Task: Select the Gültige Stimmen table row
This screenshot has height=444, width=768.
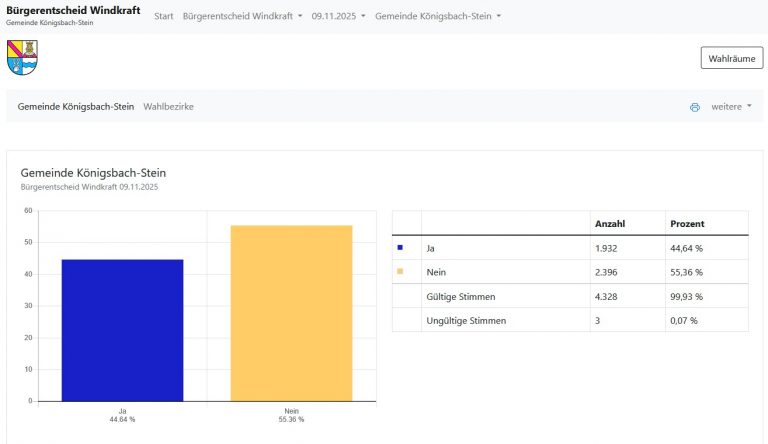Action: coord(570,297)
